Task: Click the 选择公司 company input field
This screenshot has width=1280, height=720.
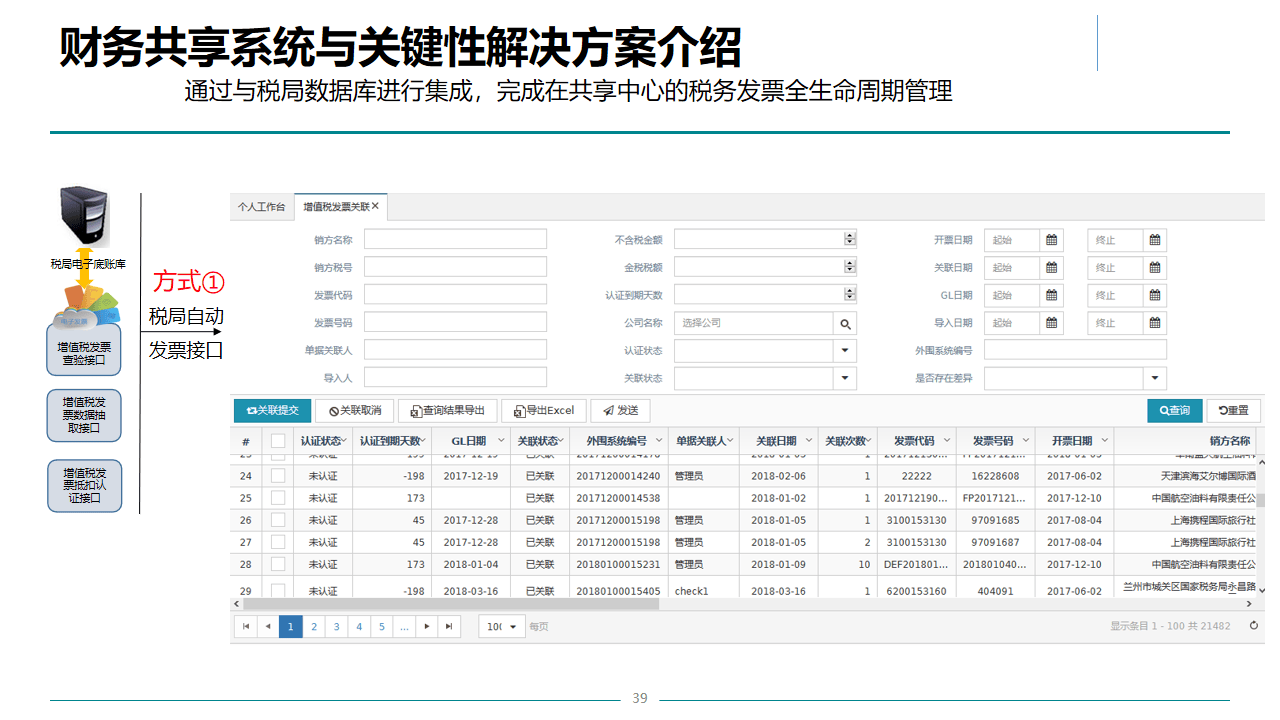Action: pyautogui.click(x=754, y=323)
